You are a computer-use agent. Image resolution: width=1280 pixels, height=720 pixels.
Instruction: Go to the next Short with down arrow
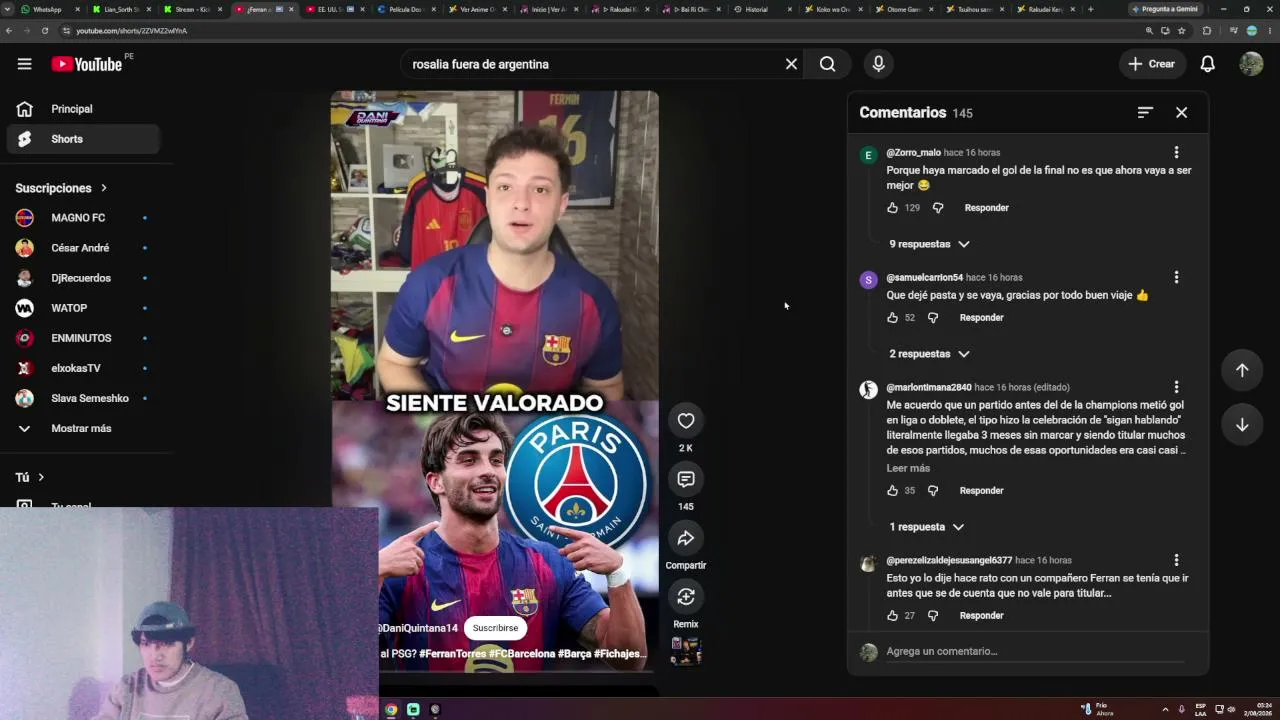1242,425
